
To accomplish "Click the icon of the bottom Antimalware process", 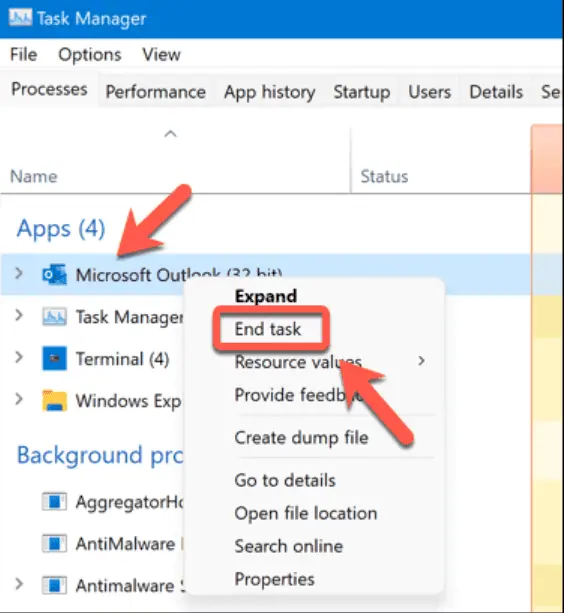I will pos(54,585).
